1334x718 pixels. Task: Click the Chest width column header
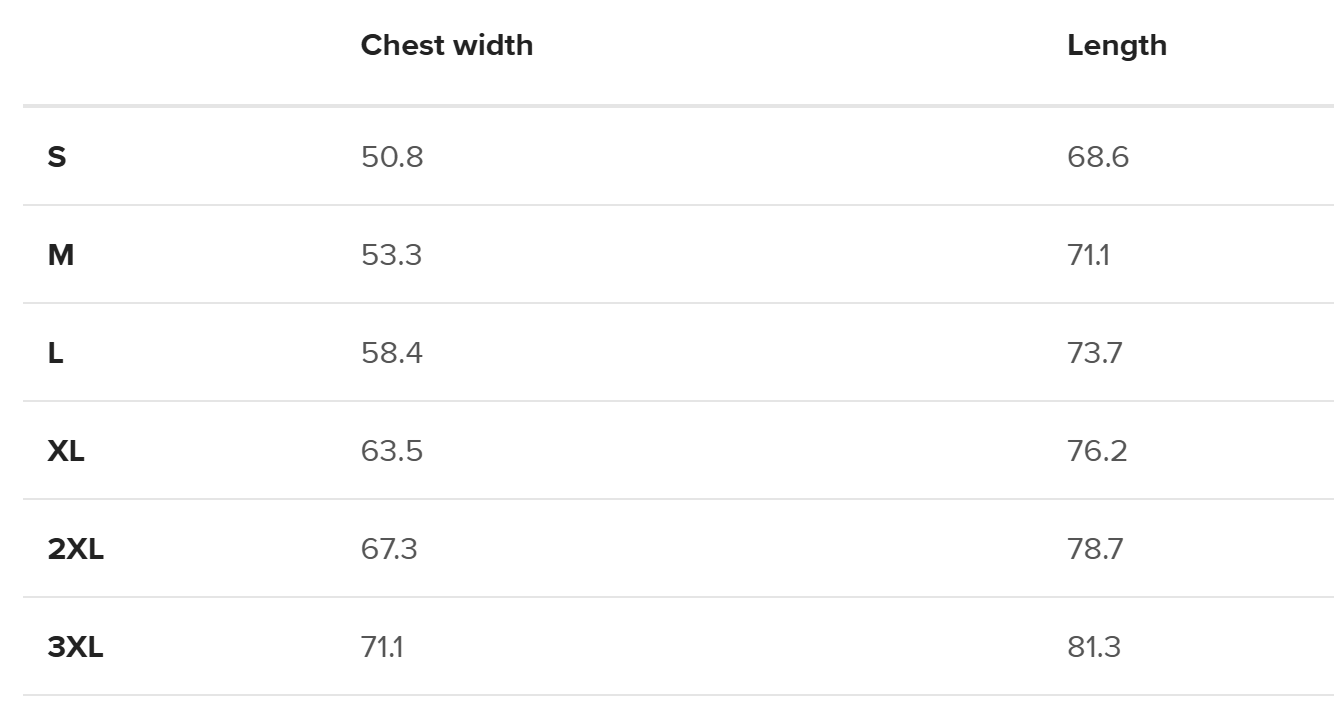(447, 45)
